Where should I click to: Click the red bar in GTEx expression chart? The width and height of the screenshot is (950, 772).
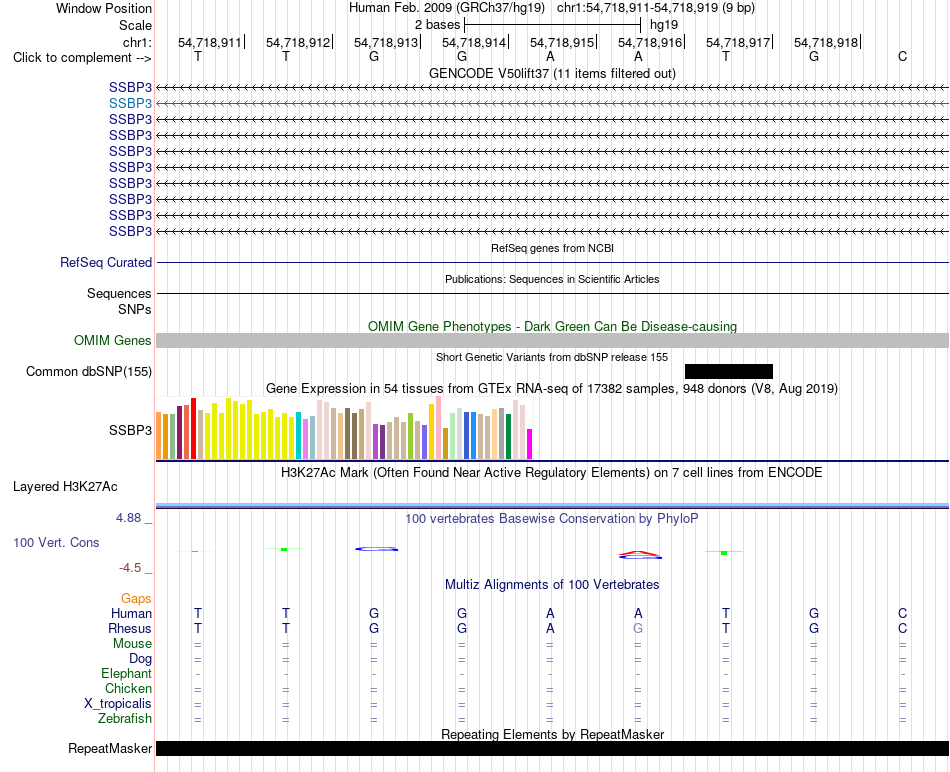[193, 428]
